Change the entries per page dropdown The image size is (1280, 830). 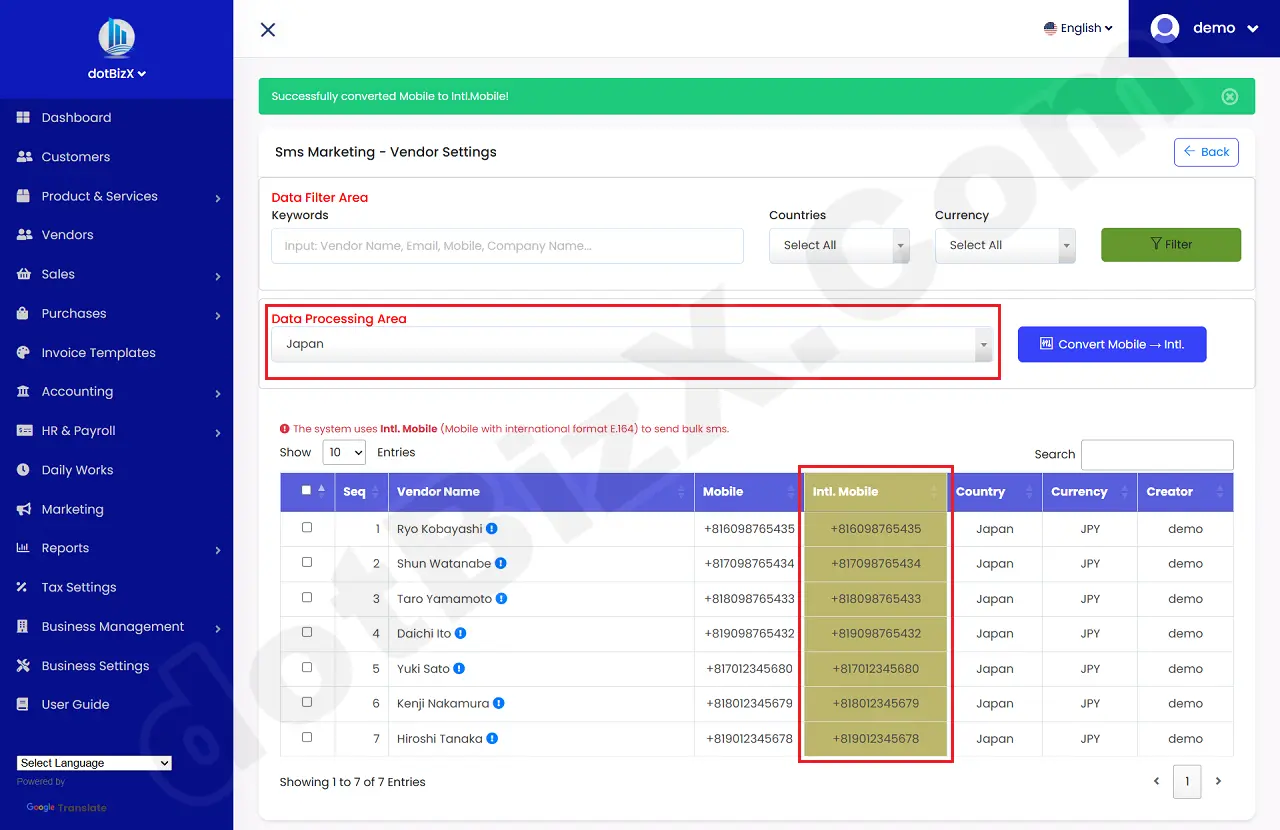tap(344, 453)
